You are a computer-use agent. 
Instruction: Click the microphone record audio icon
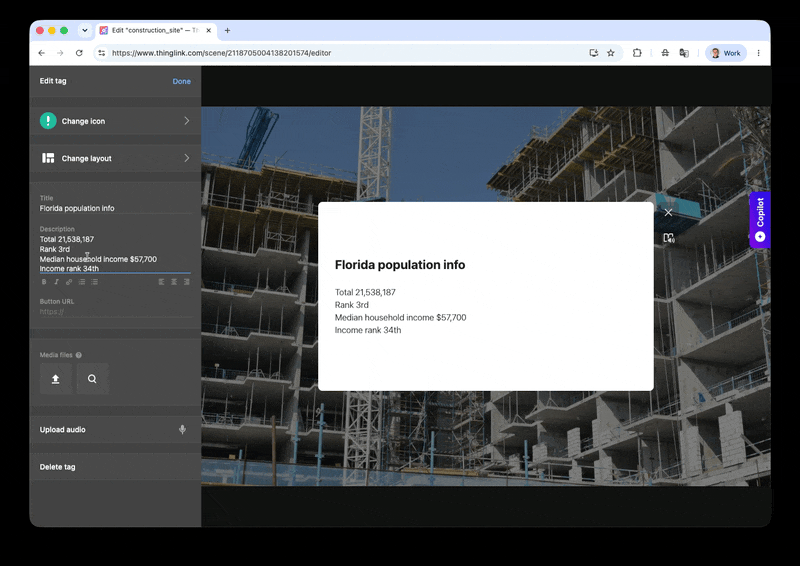point(182,430)
